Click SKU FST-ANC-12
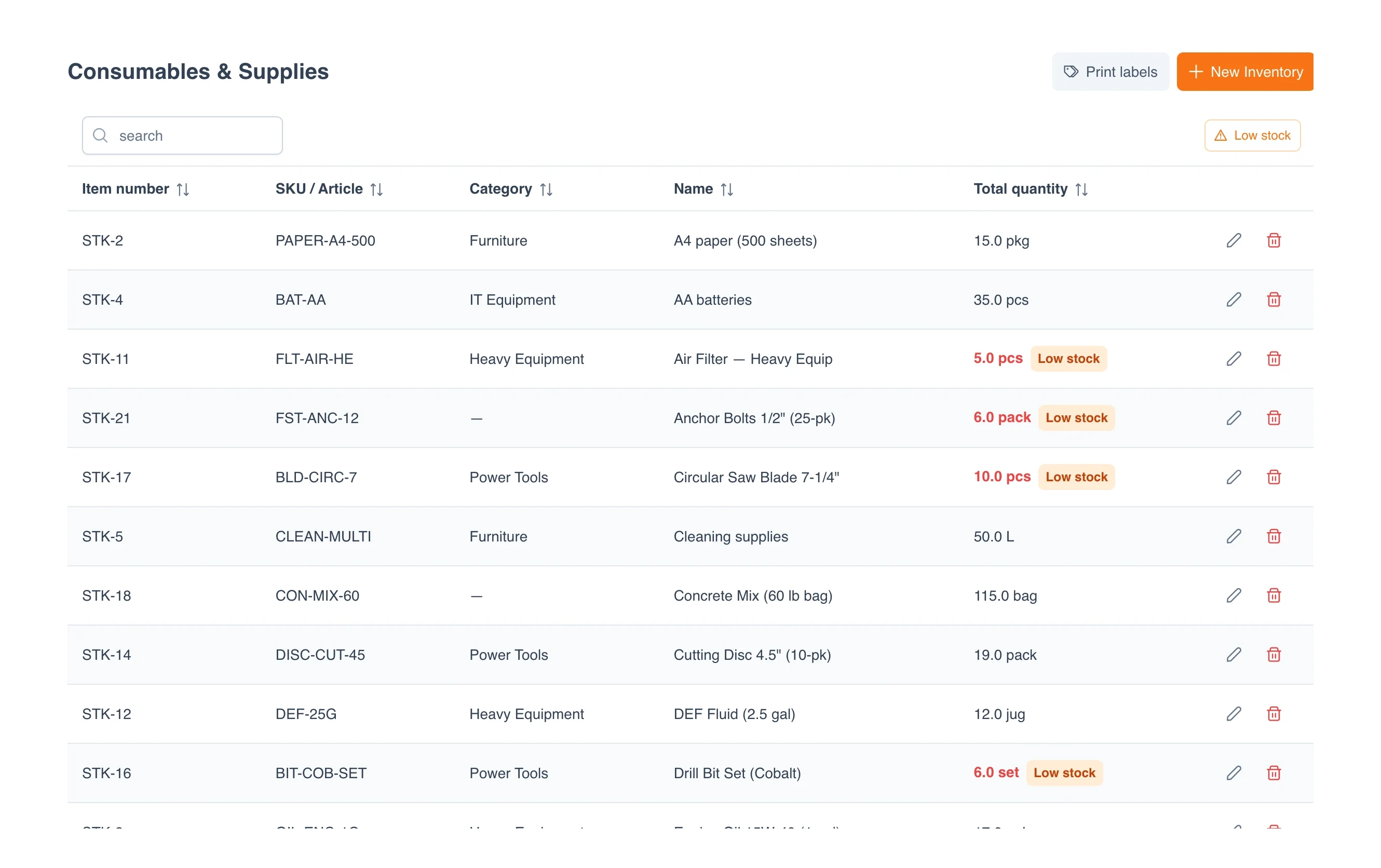The width and height of the screenshot is (1381, 868). [317, 417]
